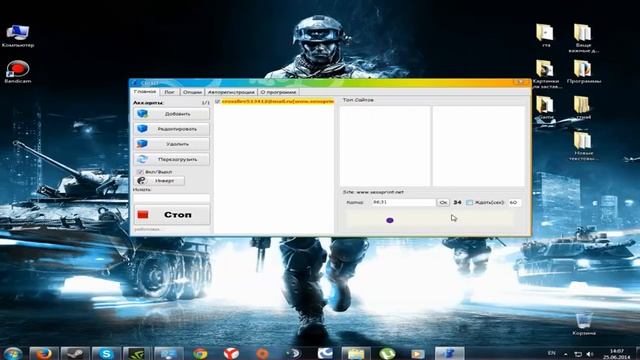Click the Искать search field
Screen dimensions: 640x360
pos(171,198)
